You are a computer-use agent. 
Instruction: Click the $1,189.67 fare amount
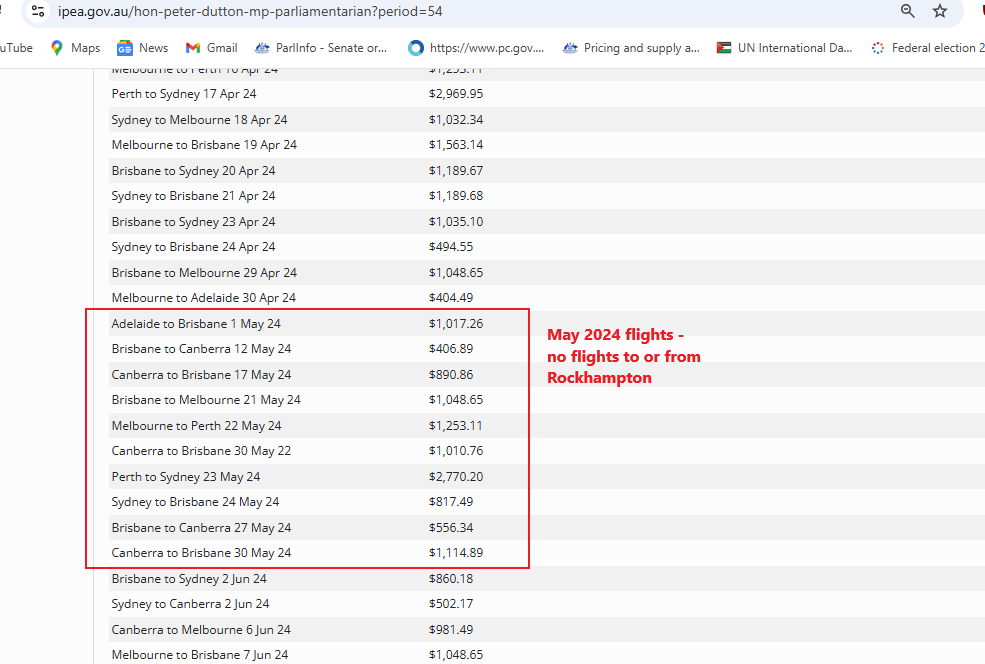coord(456,170)
